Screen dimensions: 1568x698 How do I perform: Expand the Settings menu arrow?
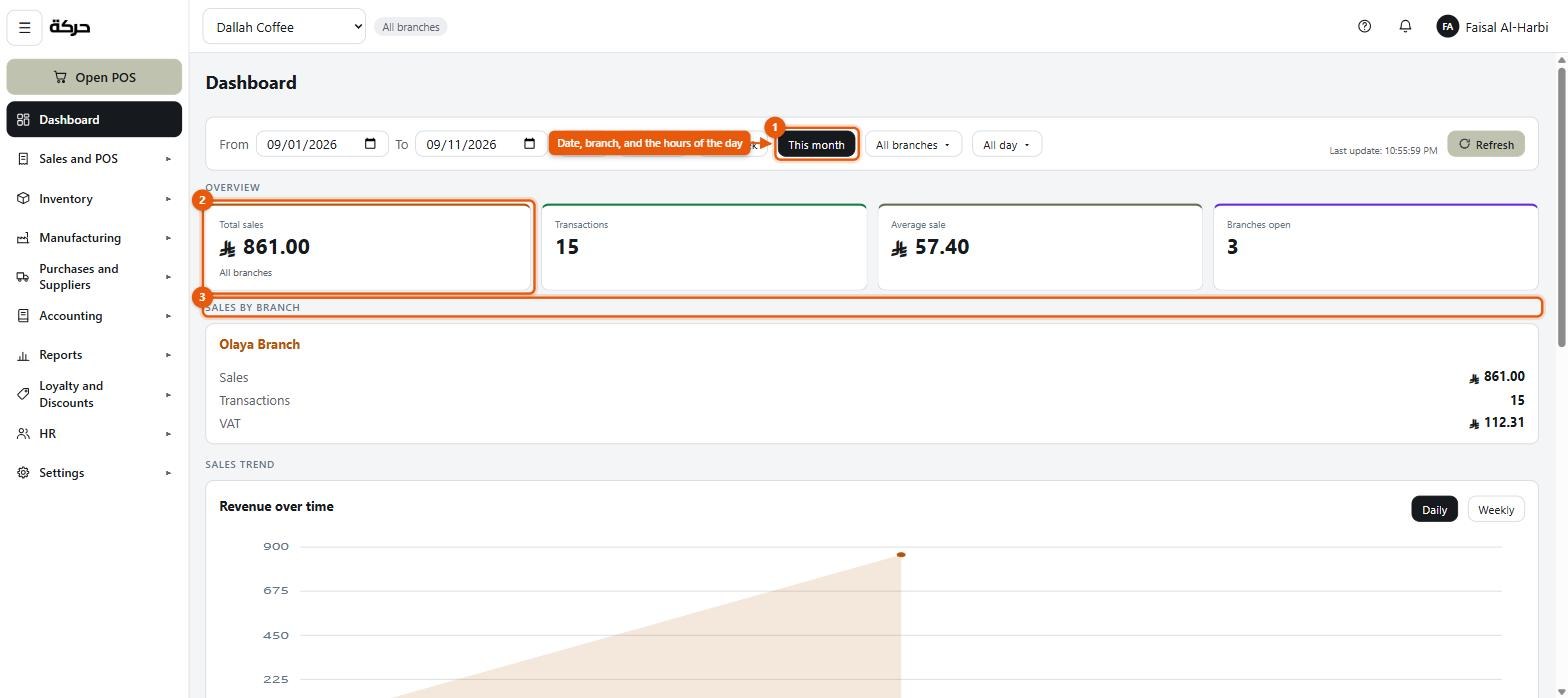coord(168,473)
